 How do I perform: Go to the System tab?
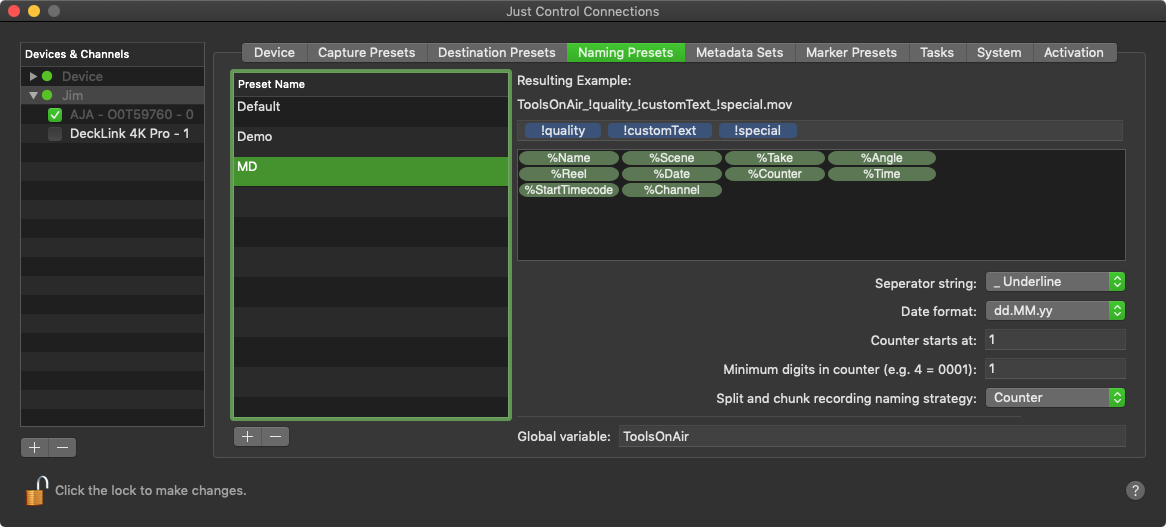(x=999, y=53)
